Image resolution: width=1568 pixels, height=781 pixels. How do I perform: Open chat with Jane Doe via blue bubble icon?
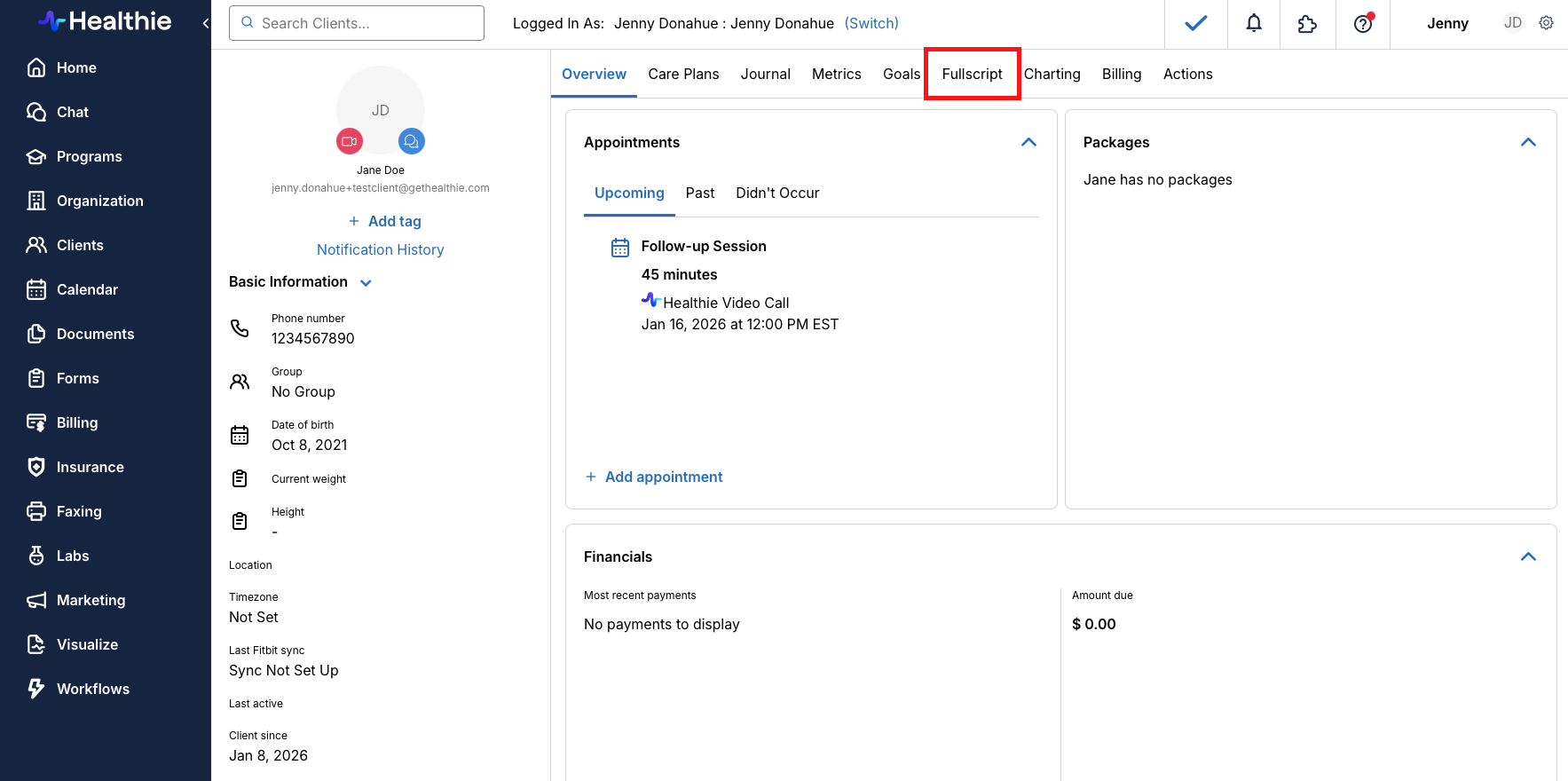tap(412, 141)
